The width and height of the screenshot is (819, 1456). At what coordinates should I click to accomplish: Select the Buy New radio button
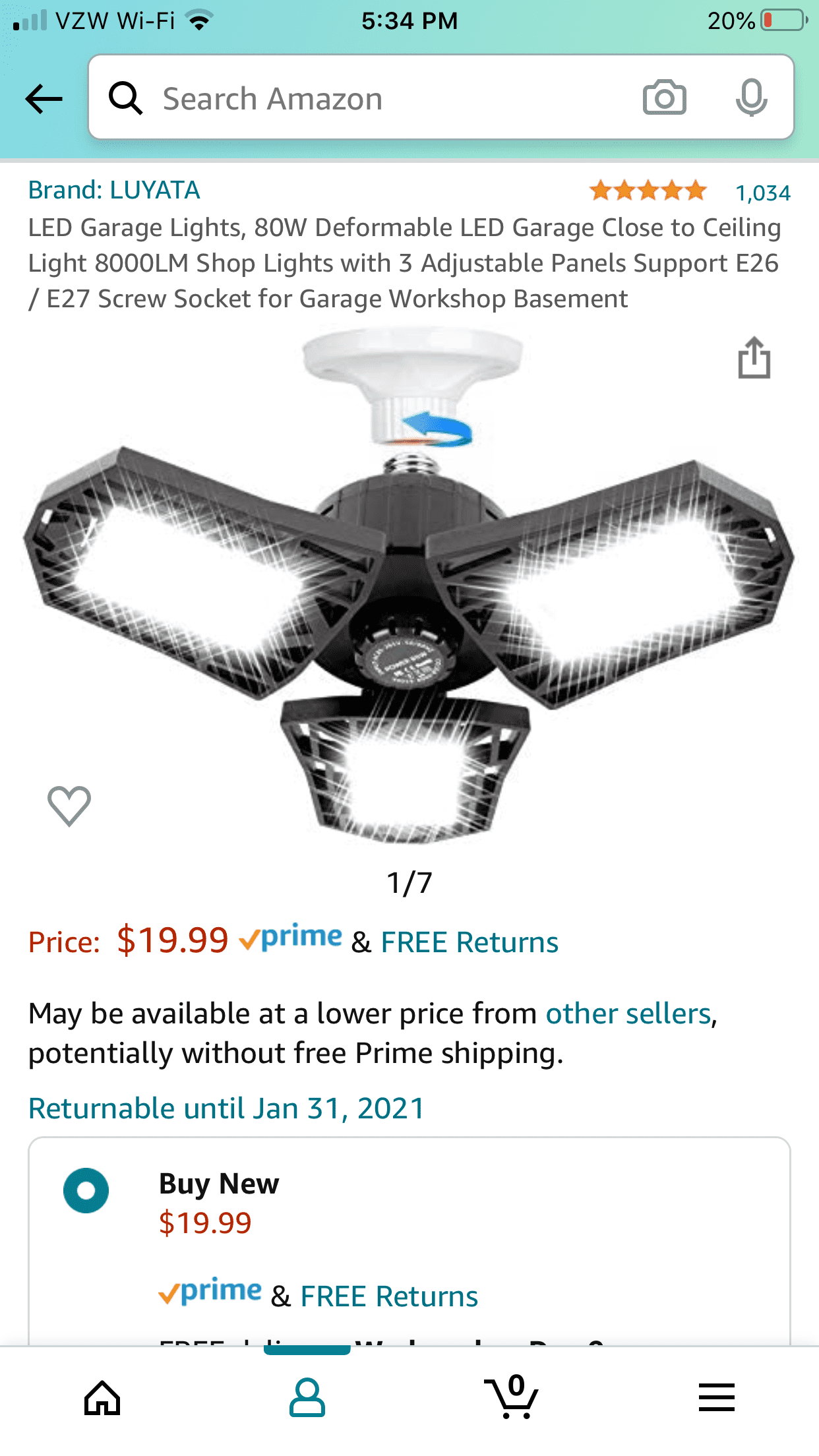[x=86, y=1190]
